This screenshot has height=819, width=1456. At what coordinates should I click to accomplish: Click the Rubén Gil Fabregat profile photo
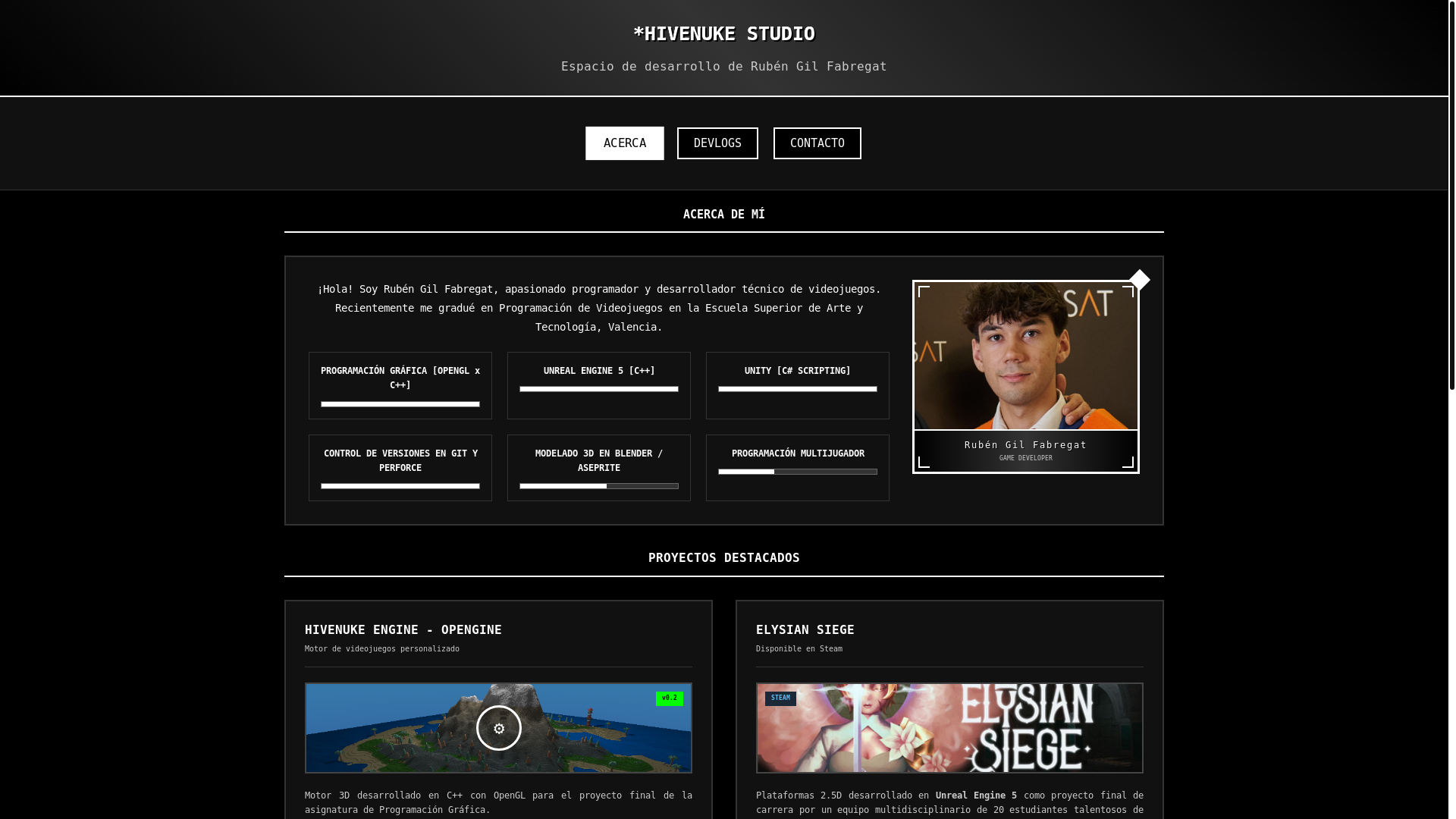pyautogui.click(x=1025, y=356)
